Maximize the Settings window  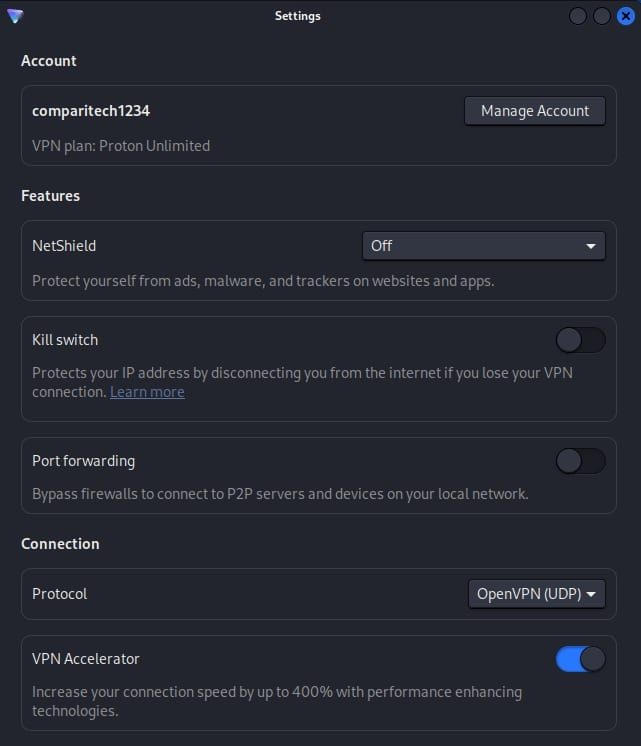click(602, 16)
